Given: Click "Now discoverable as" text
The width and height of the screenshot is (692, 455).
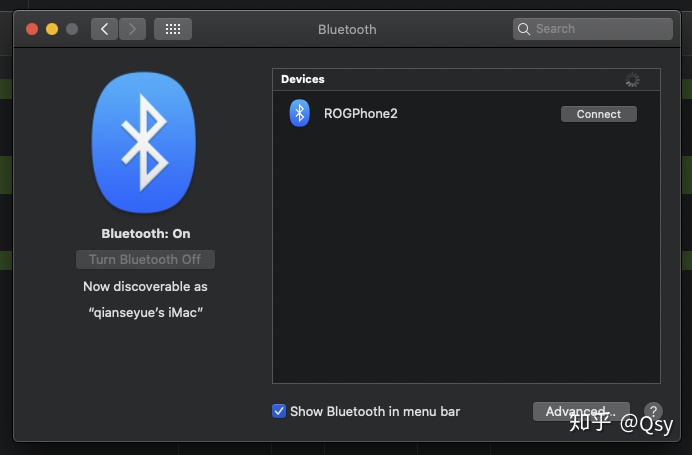Looking at the screenshot, I should pos(145,286).
